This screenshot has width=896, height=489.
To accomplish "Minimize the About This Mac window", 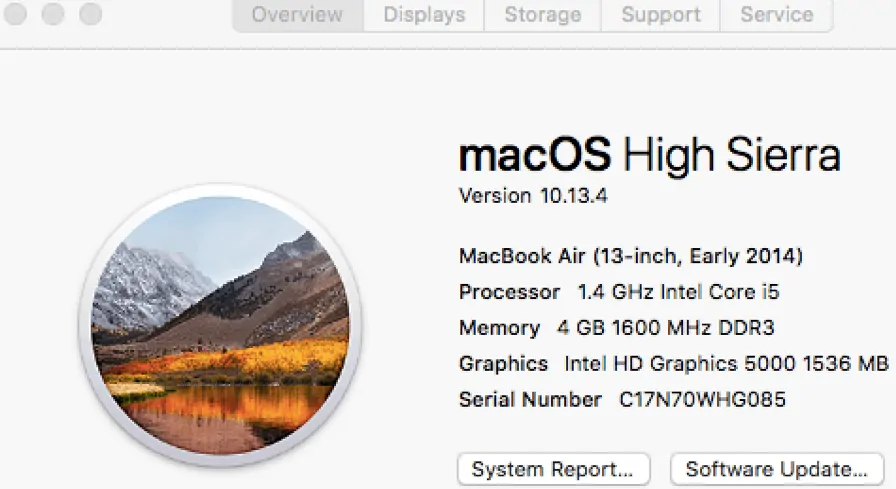I will tap(53, 14).
